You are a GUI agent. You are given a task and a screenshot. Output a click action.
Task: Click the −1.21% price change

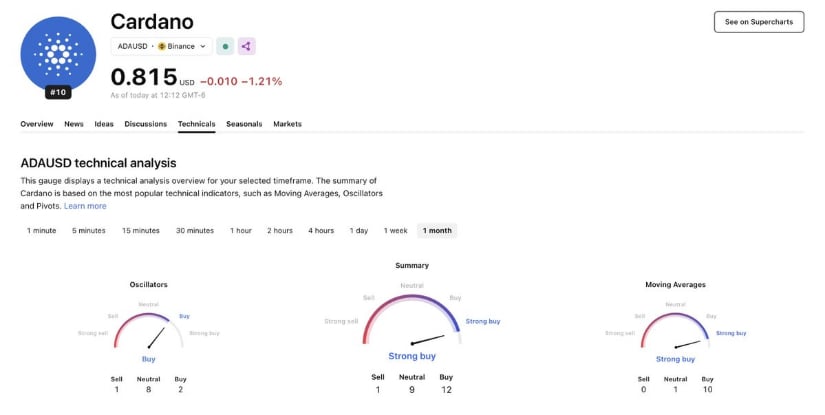(262, 82)
